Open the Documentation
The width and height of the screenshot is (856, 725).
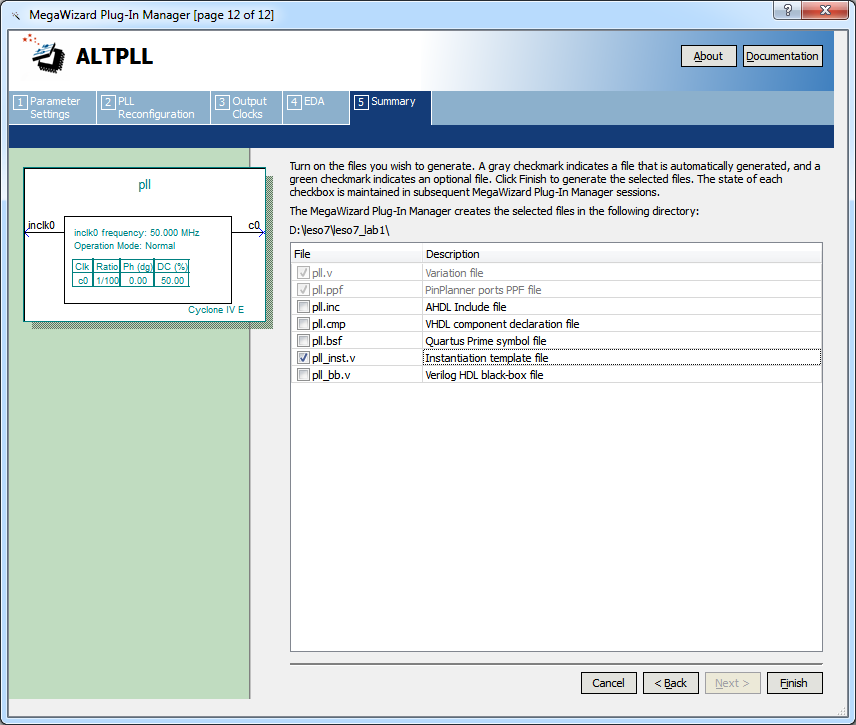782,56
